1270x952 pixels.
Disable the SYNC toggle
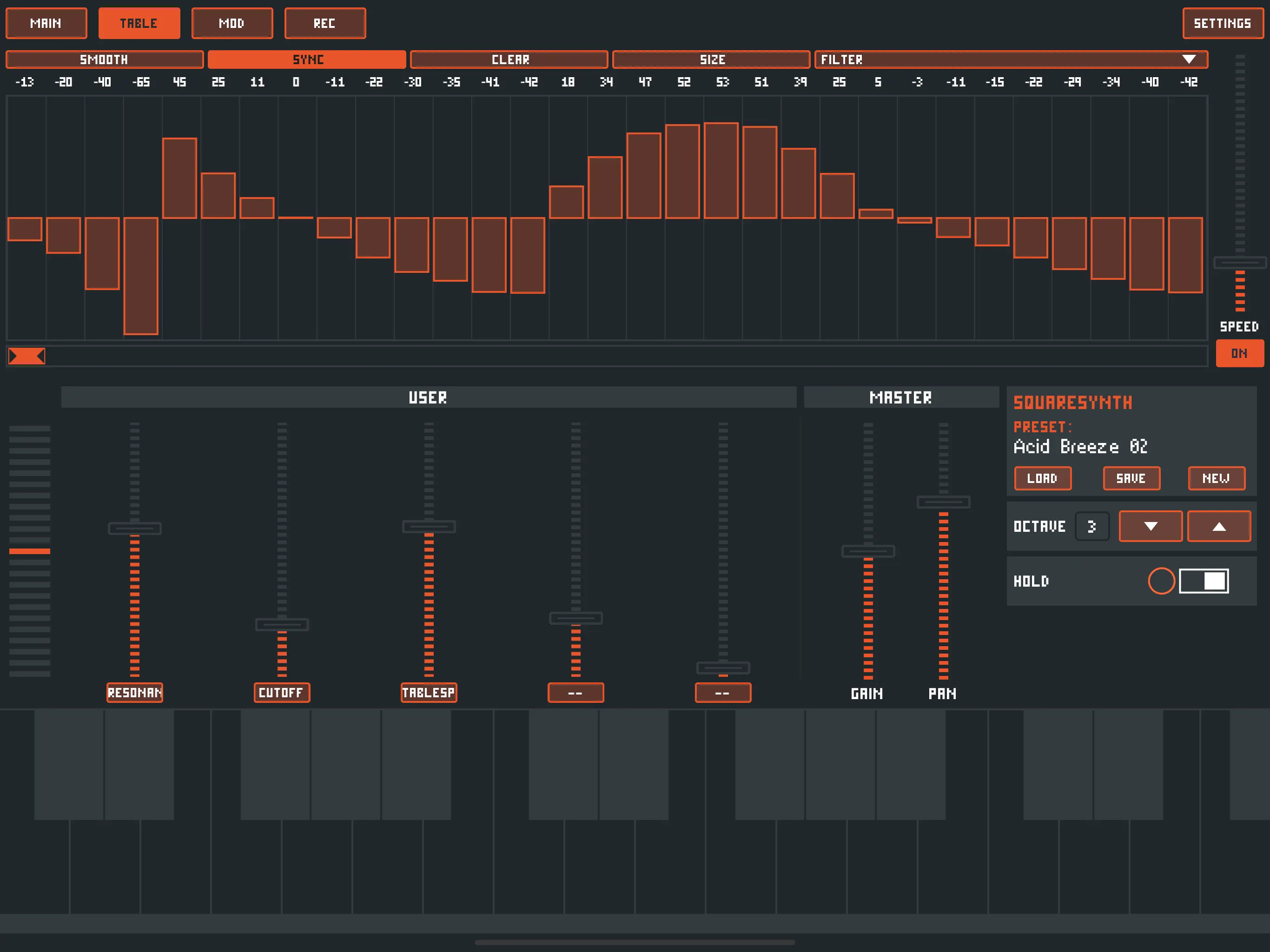(x=307, y=59)
